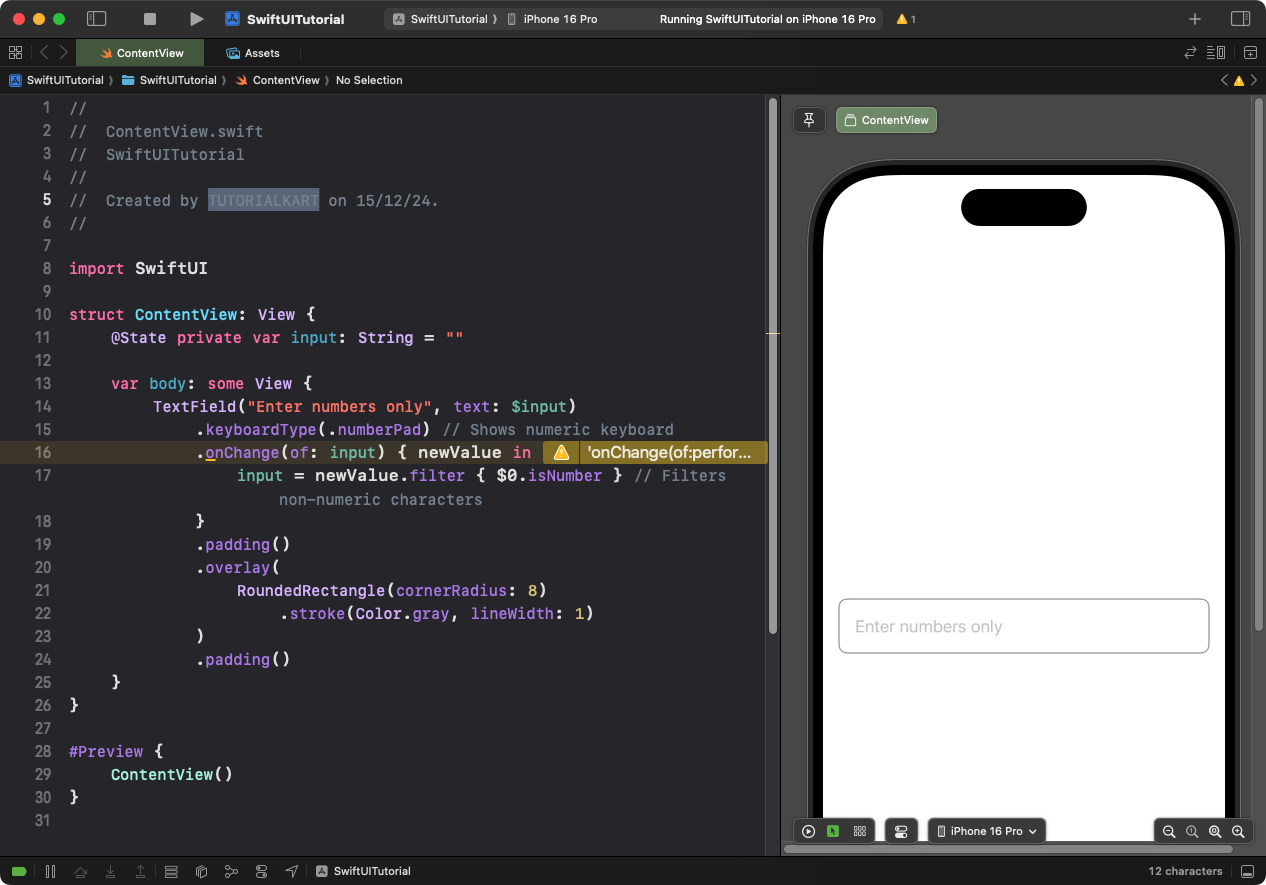Pause the running app in the debug bar
Image resolution: width=1266 pixels, height=885 pixels.
point(51,871)
